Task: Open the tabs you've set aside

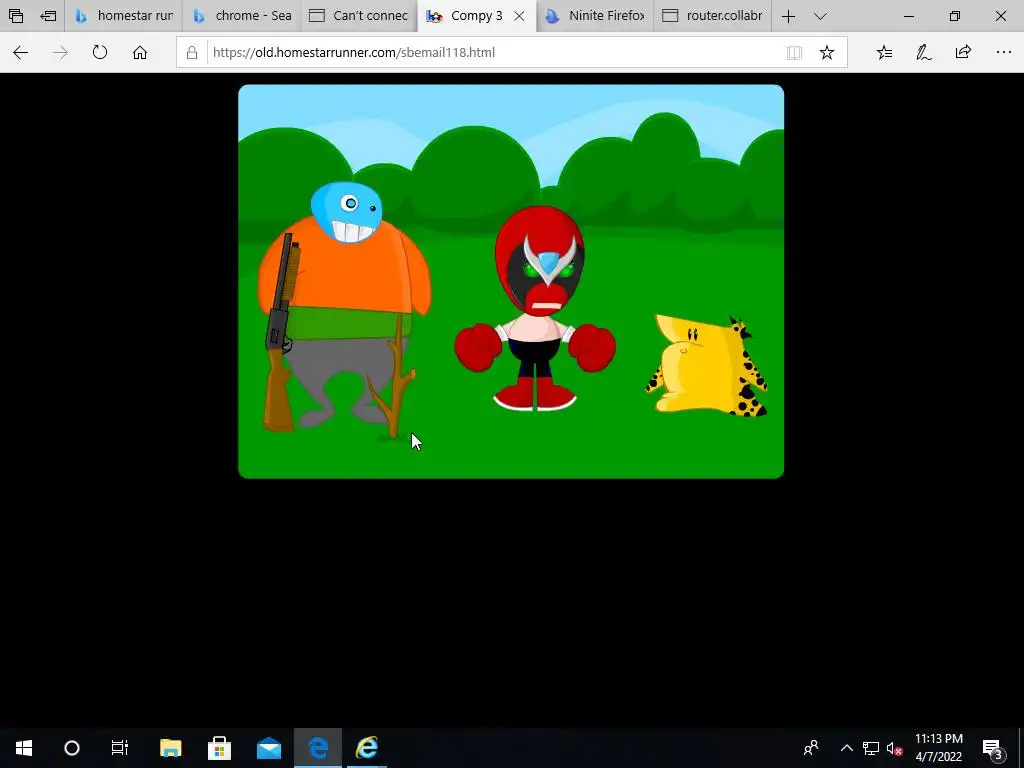Action: click(16, 16)
